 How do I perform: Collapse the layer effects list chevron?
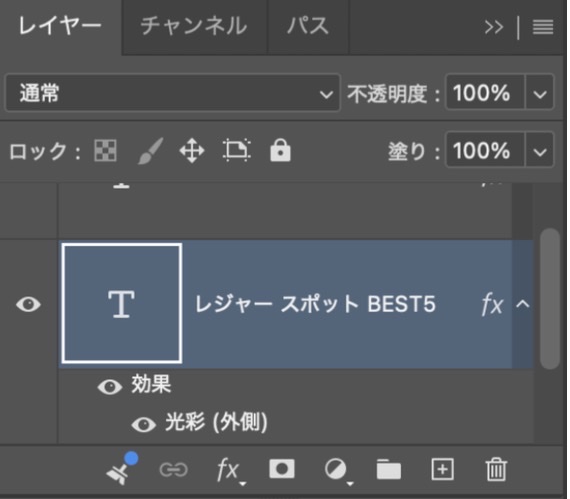523,304
